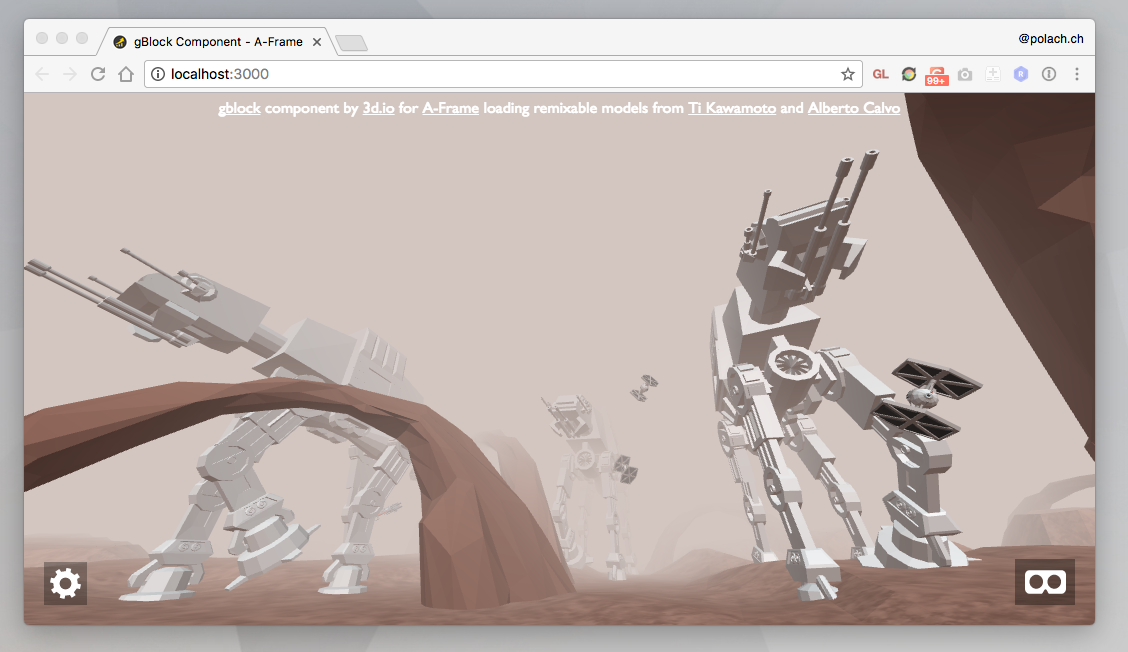Image resolution: width=1128 pixels, height=652 pixels.
Task: Open the Chrome three-dot menu
Action: point(1077,74)
